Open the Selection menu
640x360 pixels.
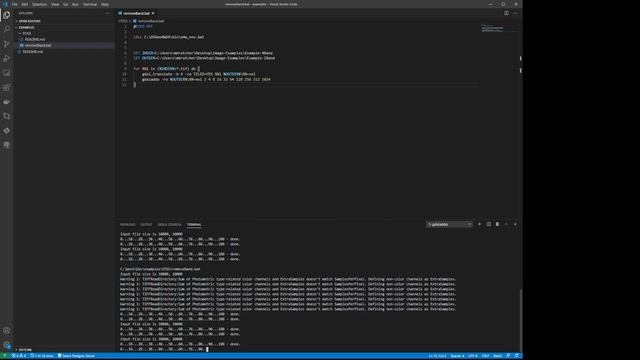coord(39,4)
